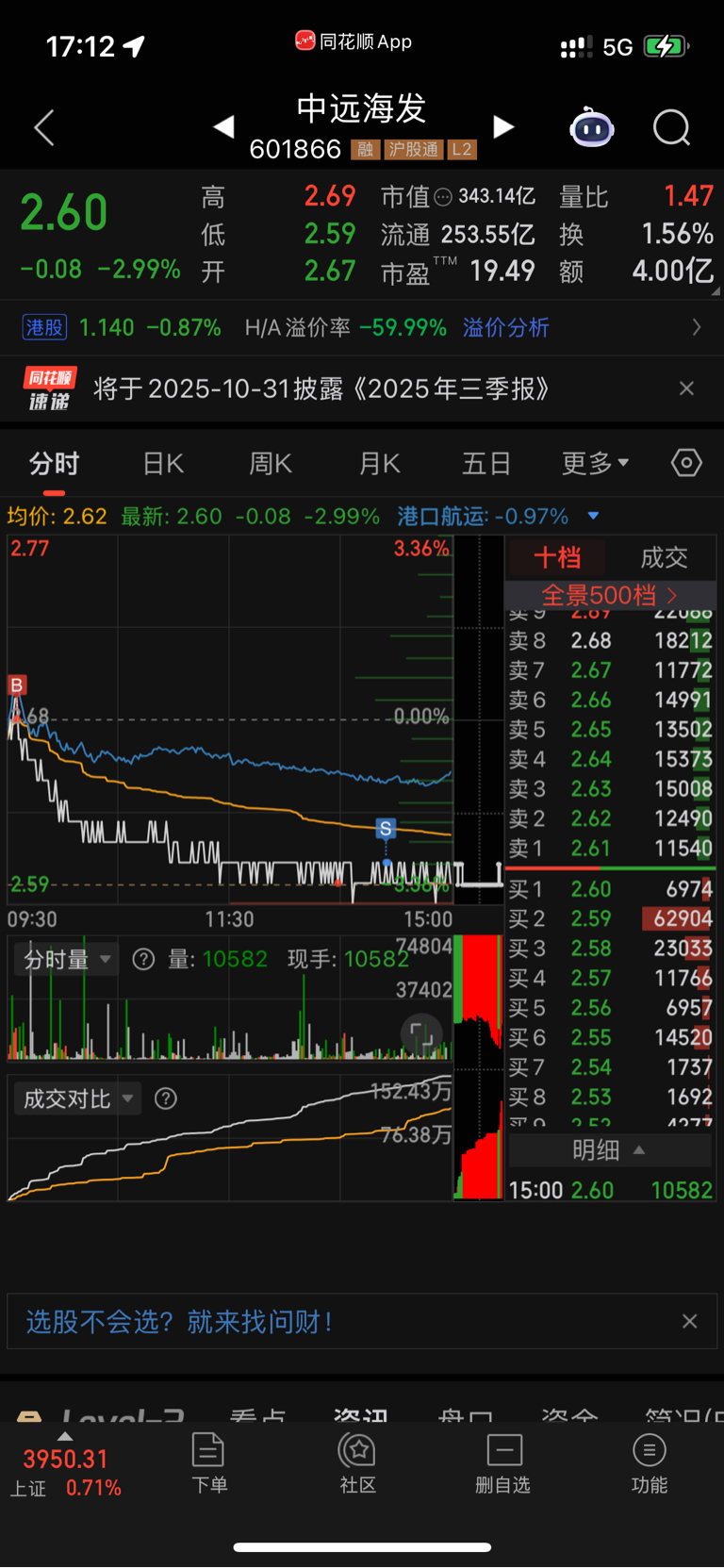Expand the 港口航运 sector dropdown
Image resolution: width=724 pixels, height=1568 pixels.
593,516
